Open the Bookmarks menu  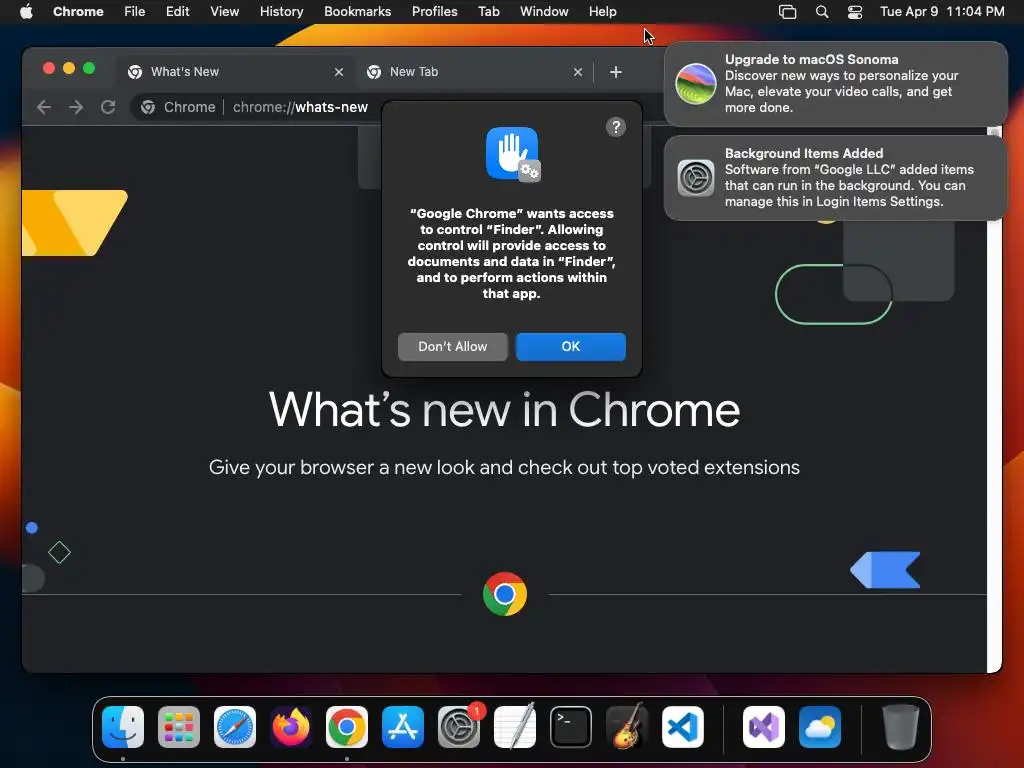[x=357, y=11]
